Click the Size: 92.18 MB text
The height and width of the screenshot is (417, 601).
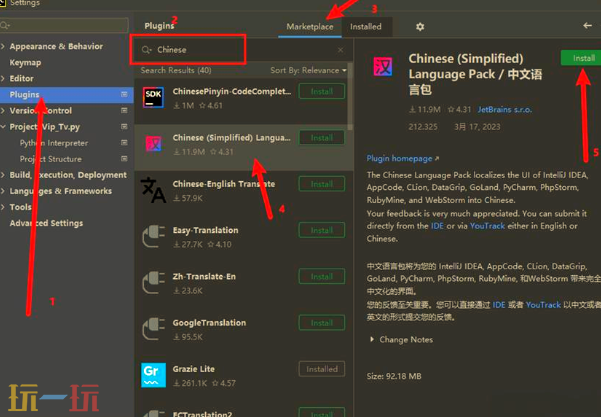coord(394,376)
